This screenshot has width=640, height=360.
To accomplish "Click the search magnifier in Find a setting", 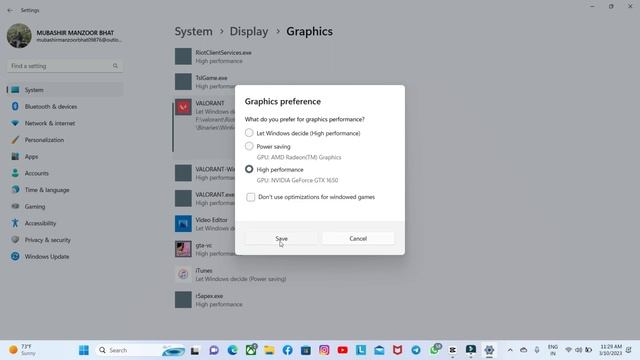I will point(115,66).
